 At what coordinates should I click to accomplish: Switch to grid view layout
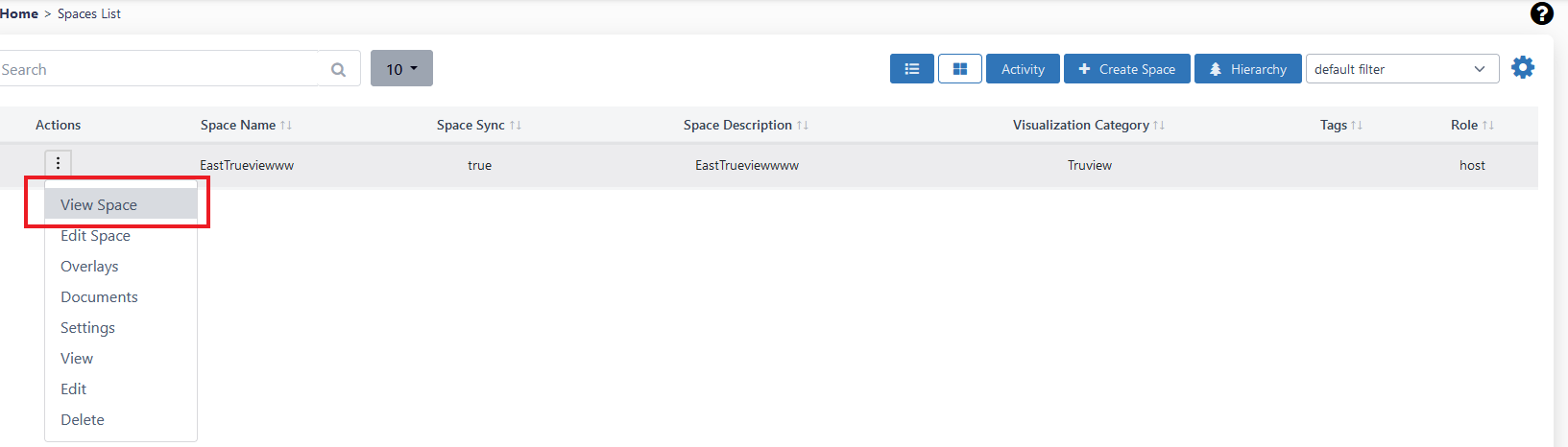tap(960, 69)
